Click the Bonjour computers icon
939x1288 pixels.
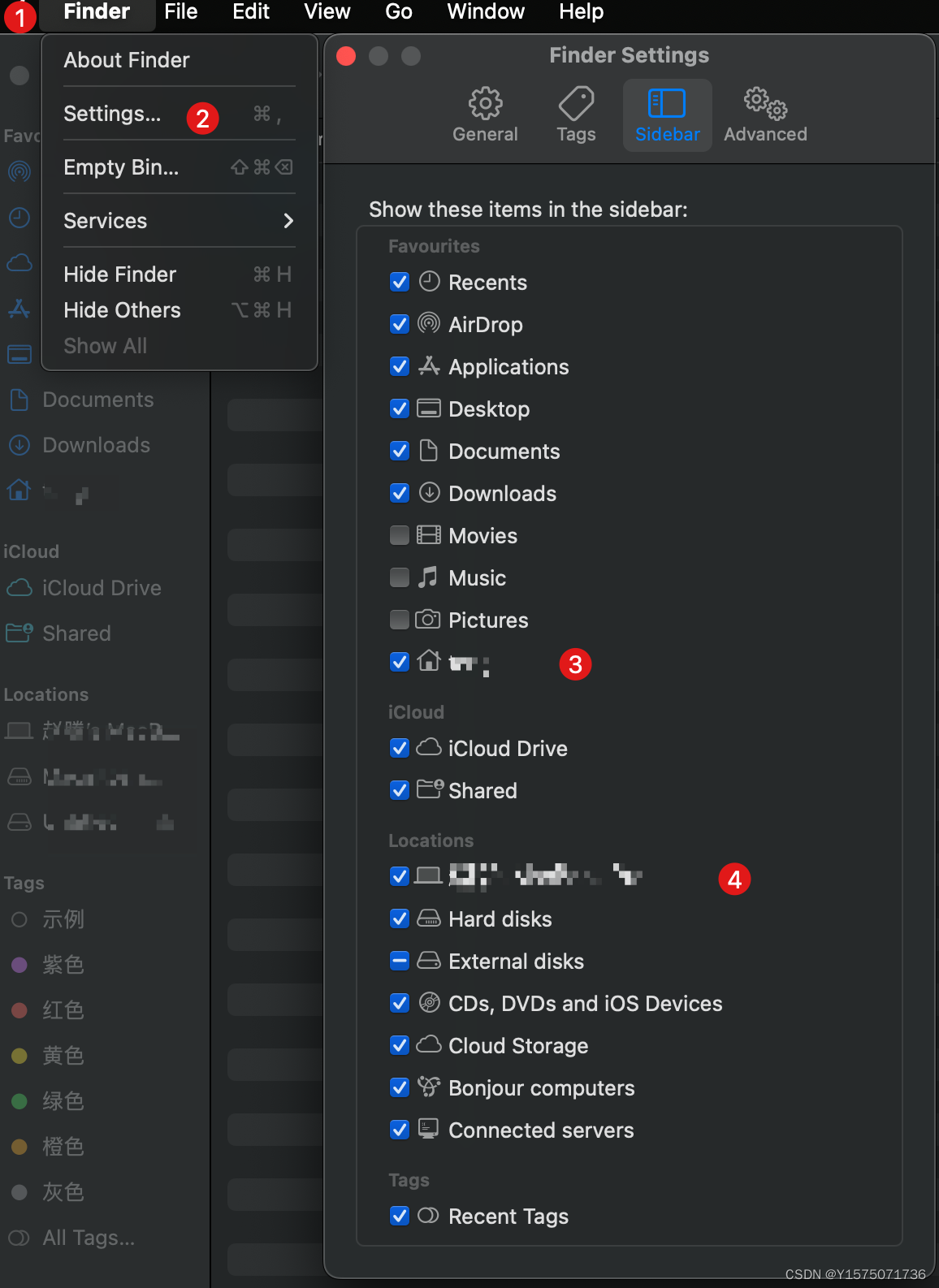tap(429, 1086)
